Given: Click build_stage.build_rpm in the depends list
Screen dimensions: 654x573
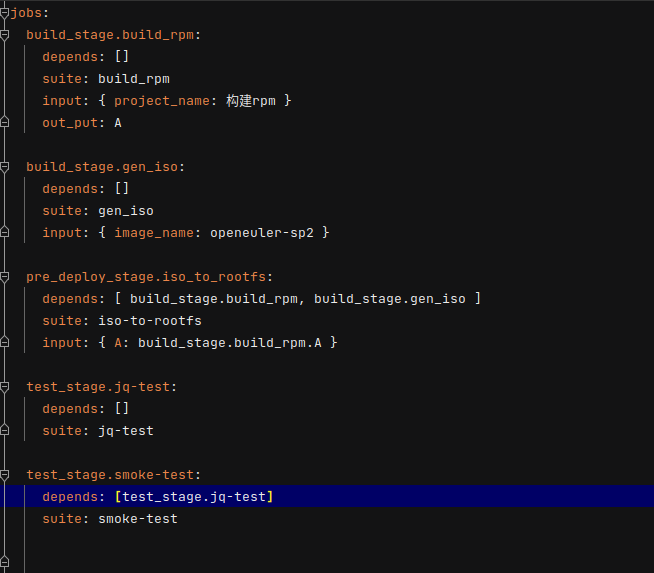Looking at the screenshot, I should click(x=214, y=299).
